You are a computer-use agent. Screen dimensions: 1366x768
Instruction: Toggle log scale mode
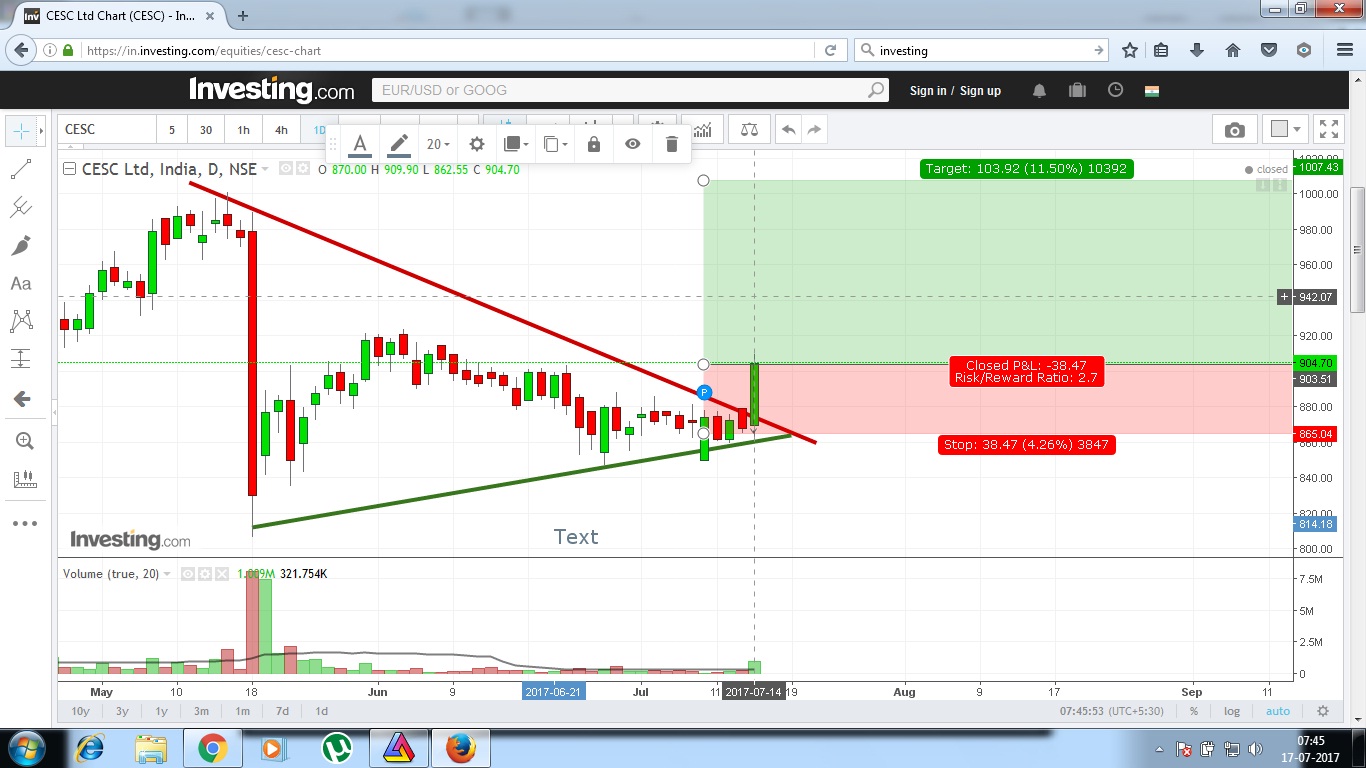(x=1232, y=711)
